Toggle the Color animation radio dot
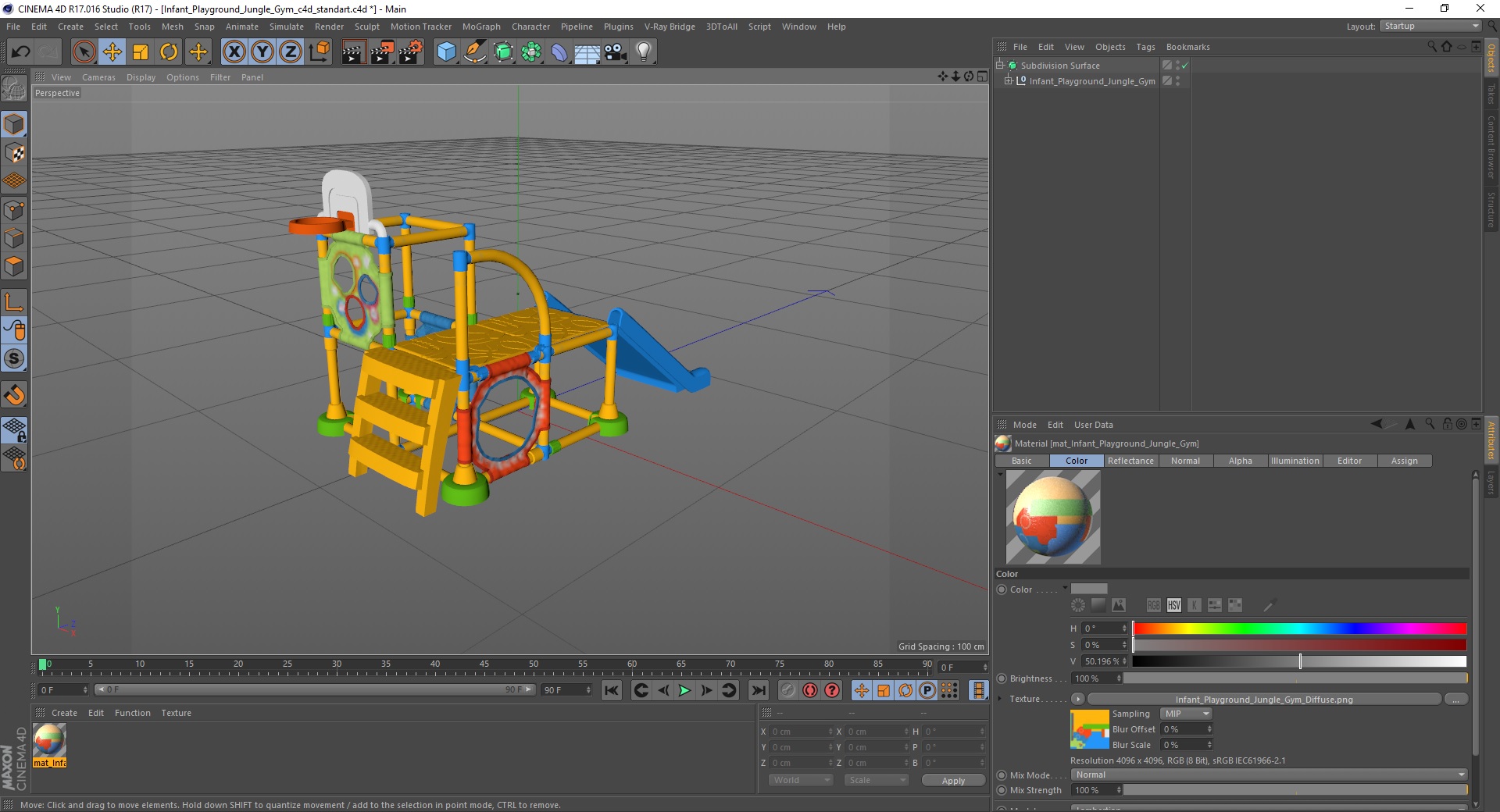The image size is (1500, 812). (1002, 589)
